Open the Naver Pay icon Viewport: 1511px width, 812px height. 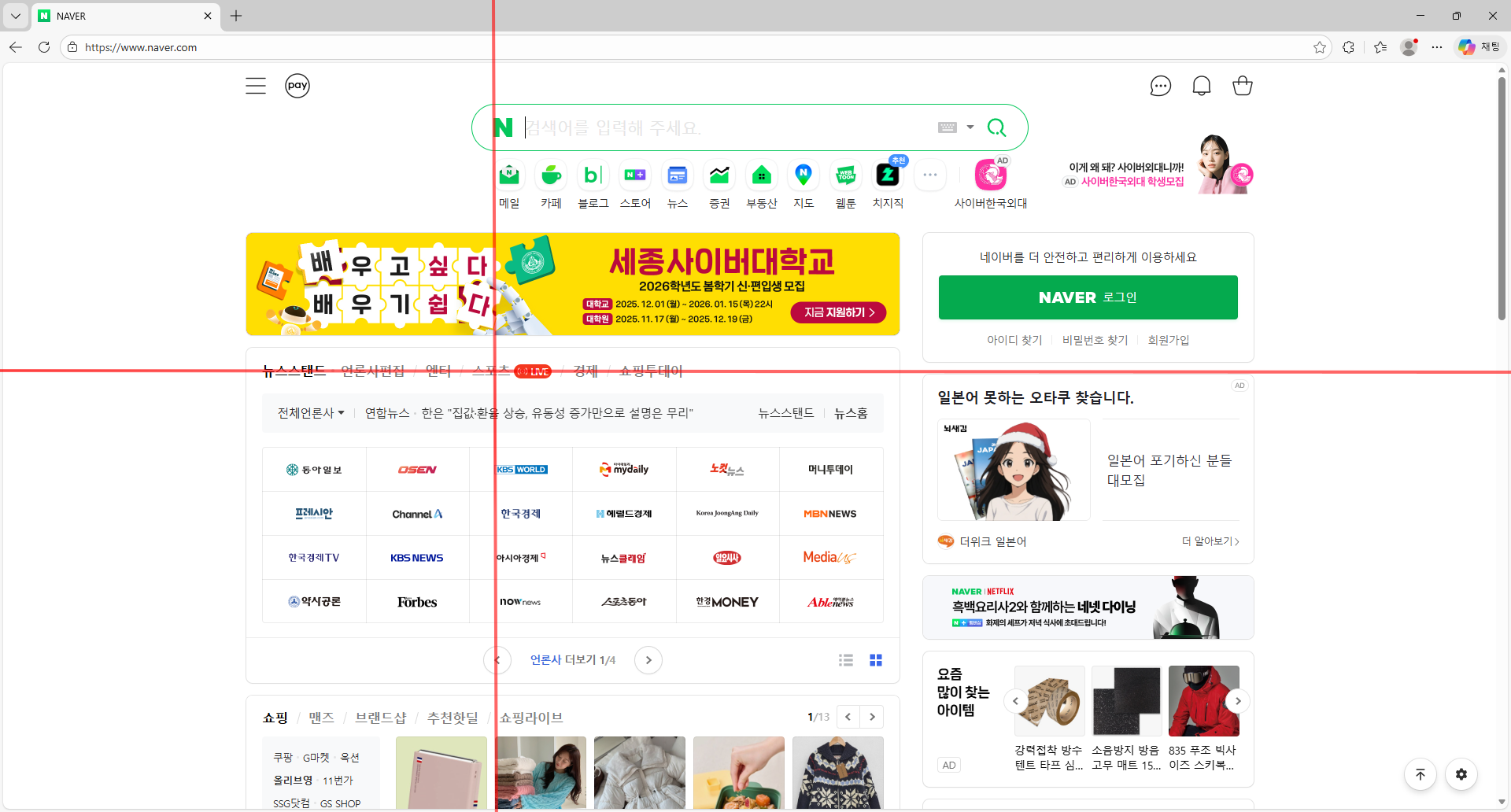click(x=297, y=86)
